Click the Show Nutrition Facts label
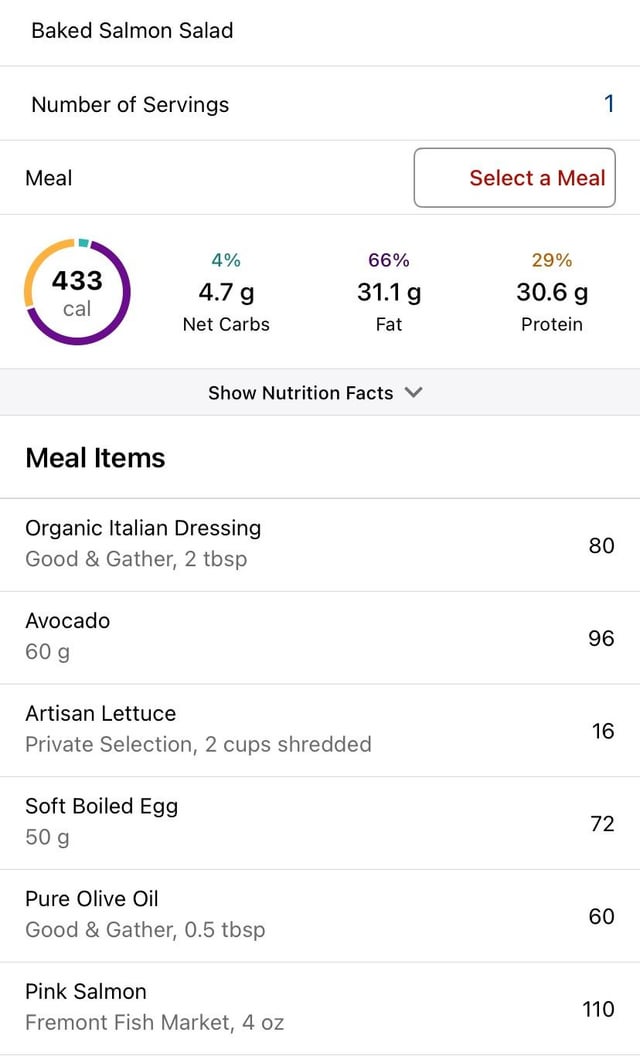640x1056 pixels. [300, 393]
